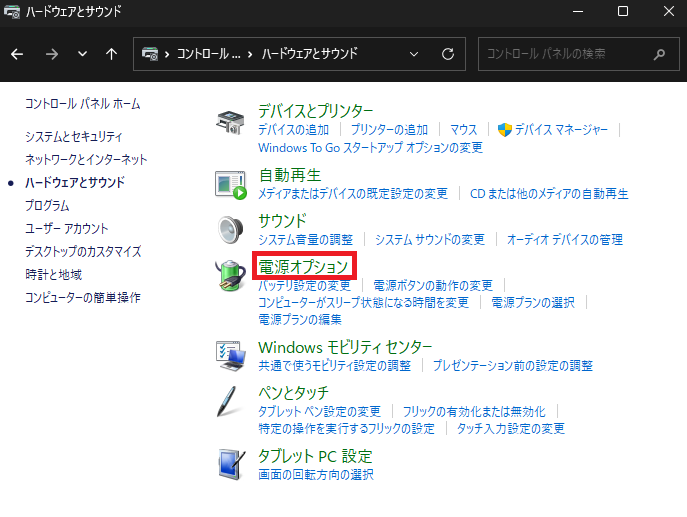Click the Tablet PC Settings (タブレット PC 設定) icon
687x517 pixels.
point(232,463)
